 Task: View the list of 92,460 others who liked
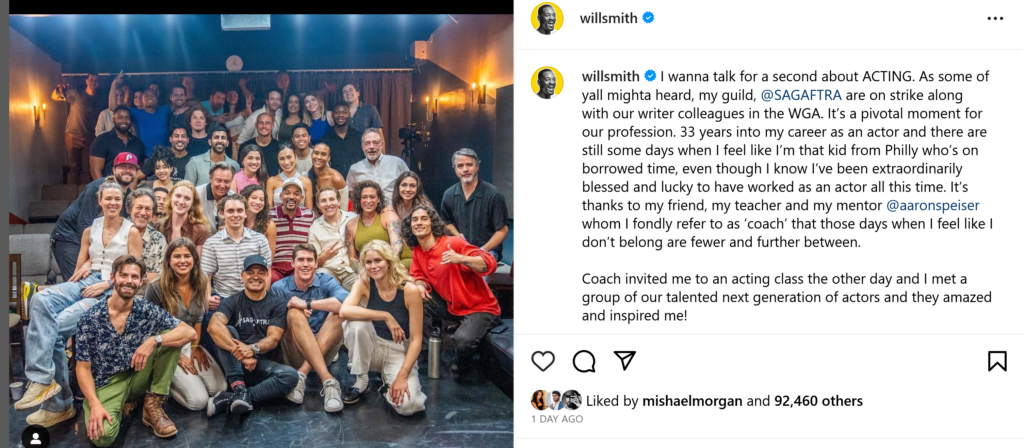pyautogui.click(x=815, y=401)
